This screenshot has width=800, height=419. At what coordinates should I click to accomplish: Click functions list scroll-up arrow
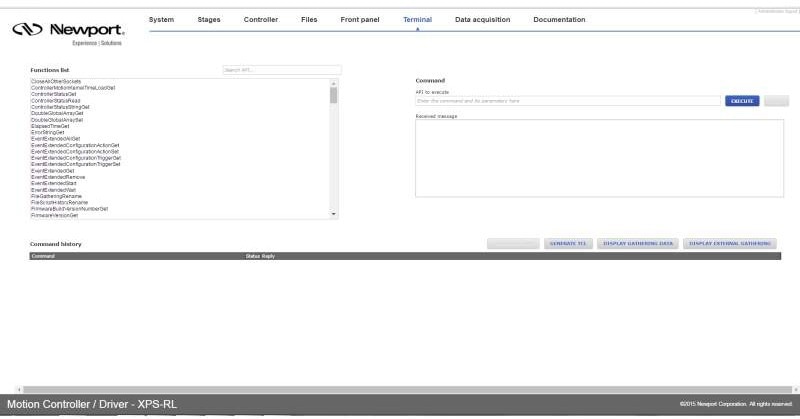(x=334, y=84)
